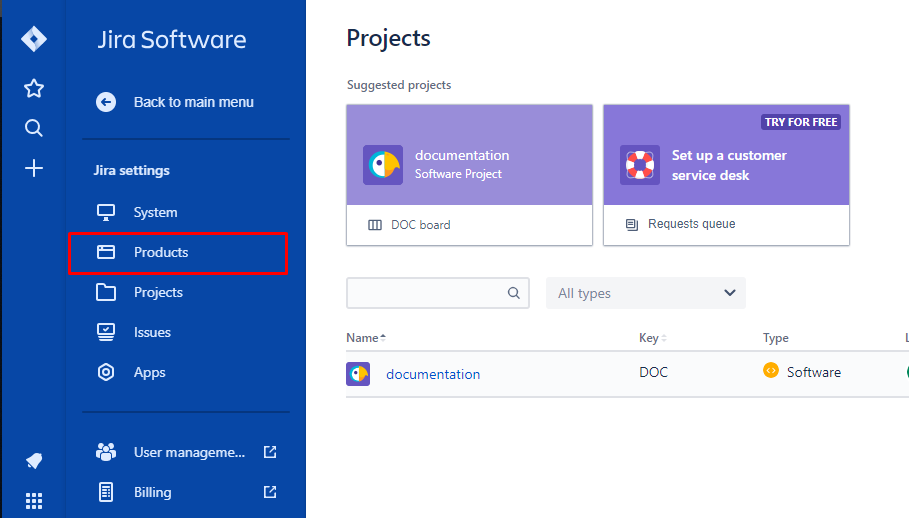This screenshot has width=909, height=518.
Task: Sort projects by Name column header
Action: [x=365, y=338]
